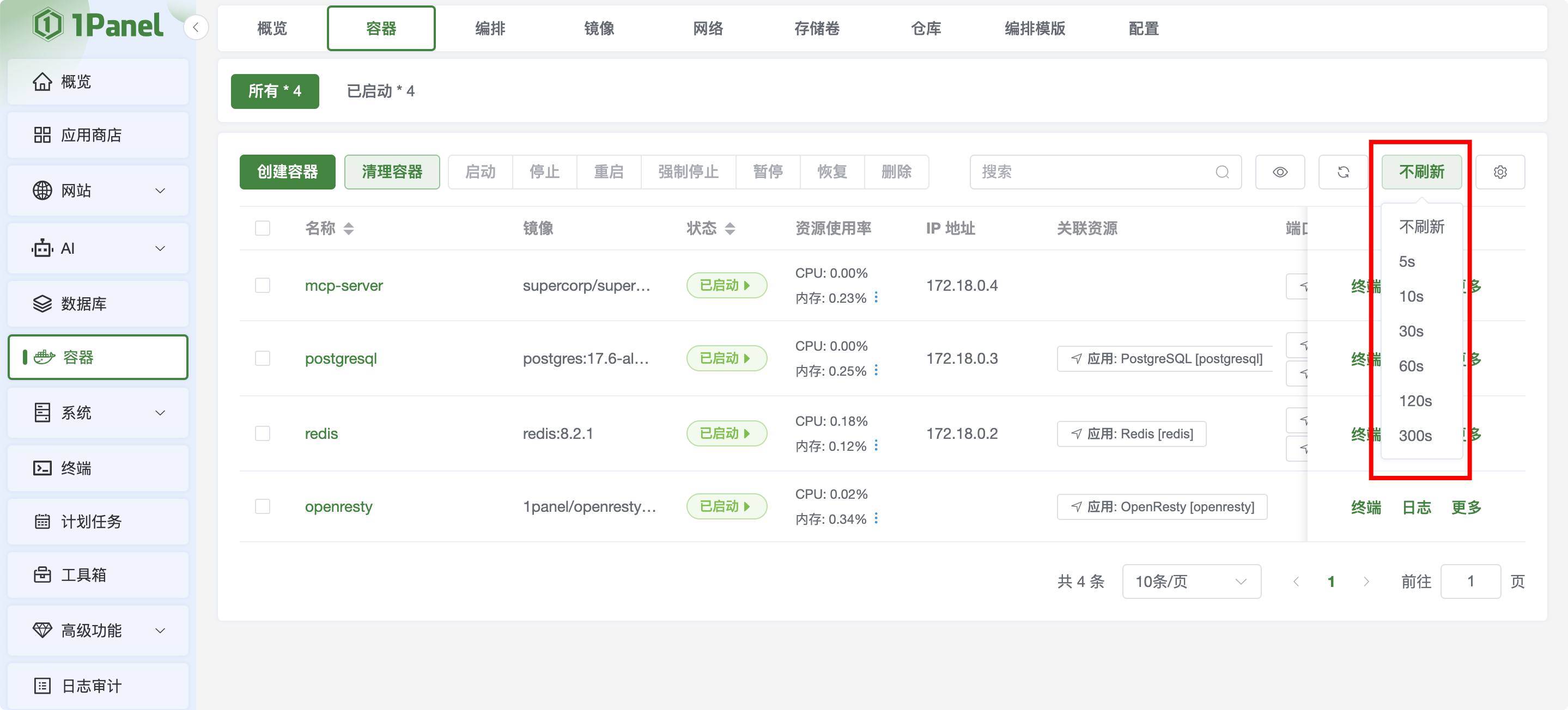Click 日志 for the openresty row
Screen dimensions: 1568x710
(x=1416, y=507)
